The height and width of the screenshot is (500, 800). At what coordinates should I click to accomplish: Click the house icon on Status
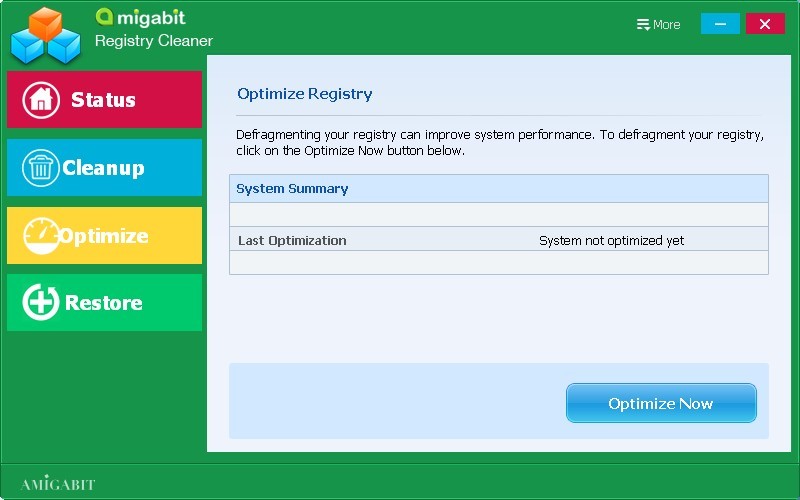(x=40, y=100)
